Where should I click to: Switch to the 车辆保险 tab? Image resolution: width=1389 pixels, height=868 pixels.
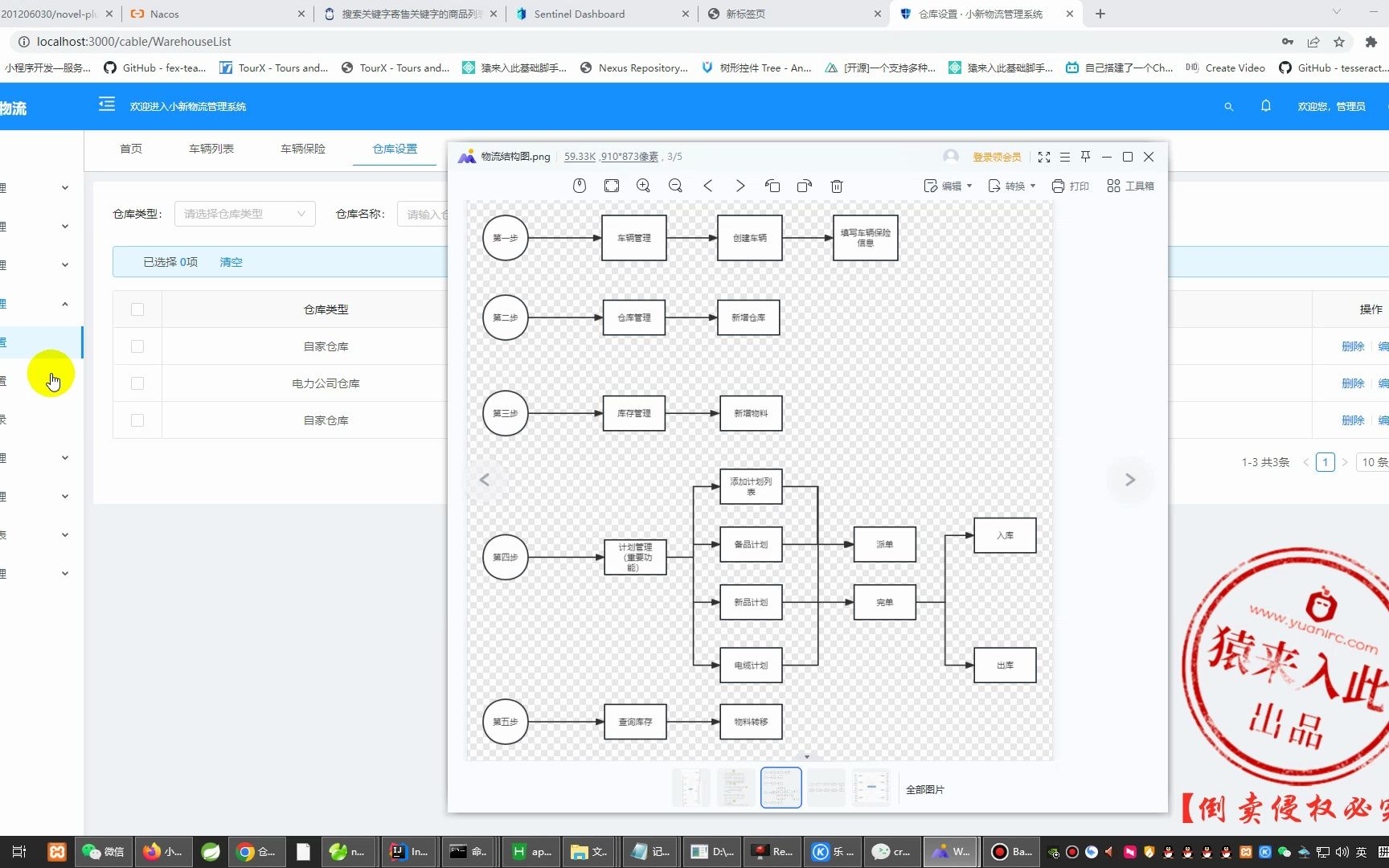[x=302, y=148]
